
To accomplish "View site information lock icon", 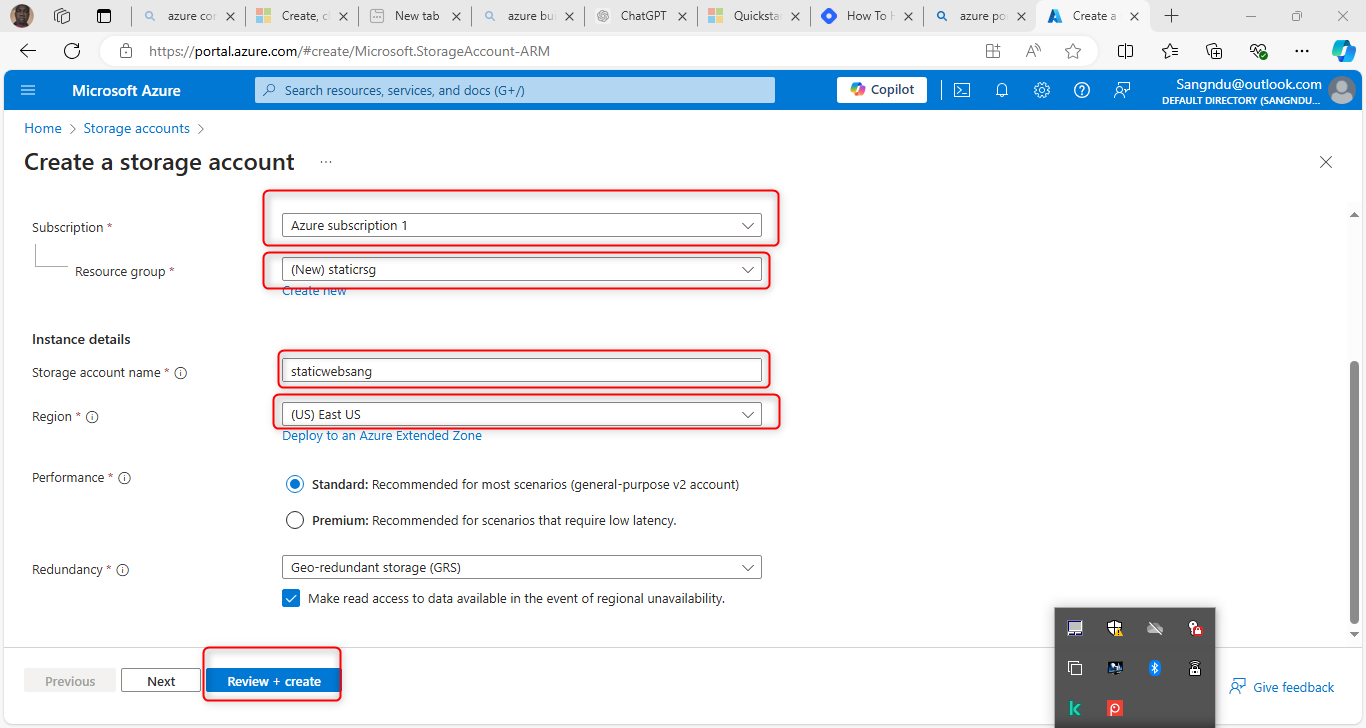I will [126, 51].
